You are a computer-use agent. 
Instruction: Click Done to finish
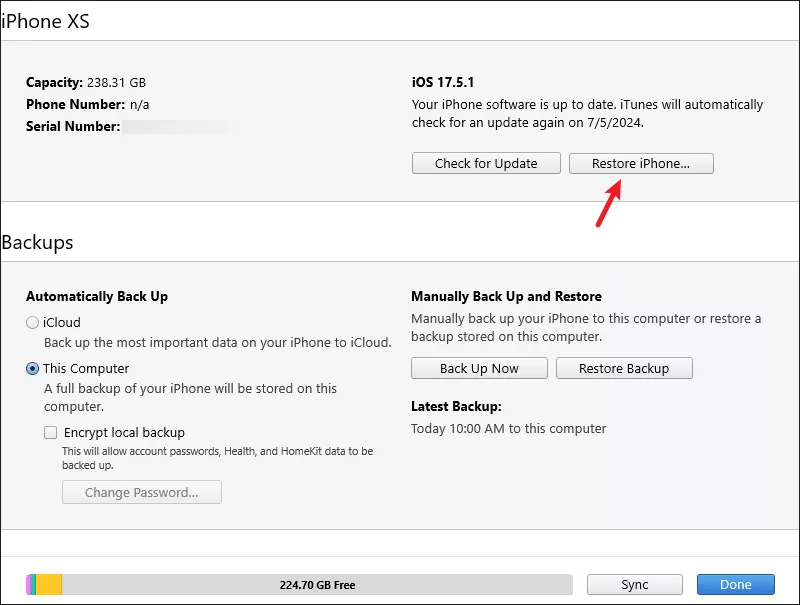(x=736, y=585)
